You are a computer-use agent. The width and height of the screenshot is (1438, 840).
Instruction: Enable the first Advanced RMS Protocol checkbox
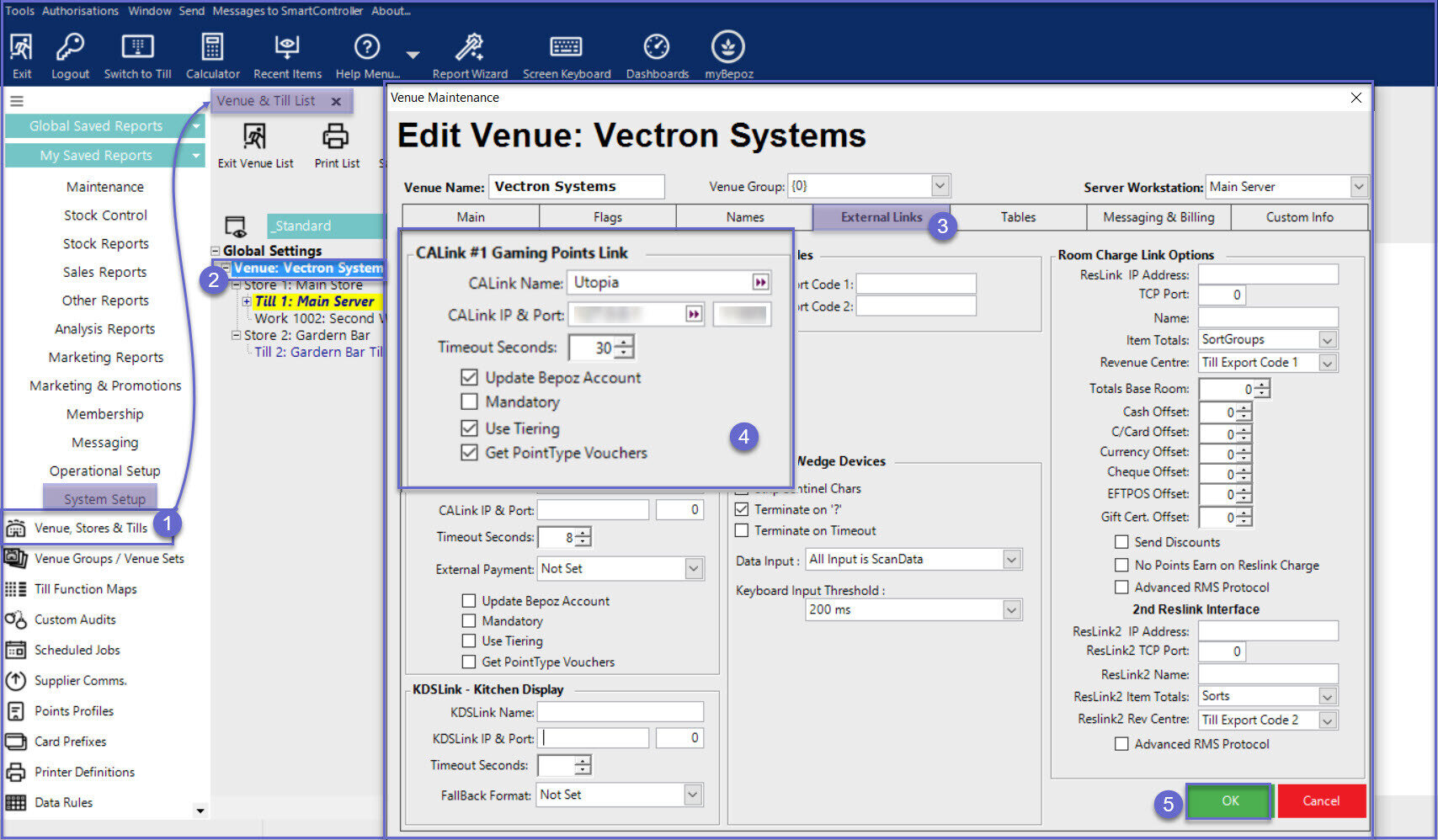tap(1121, 587)
